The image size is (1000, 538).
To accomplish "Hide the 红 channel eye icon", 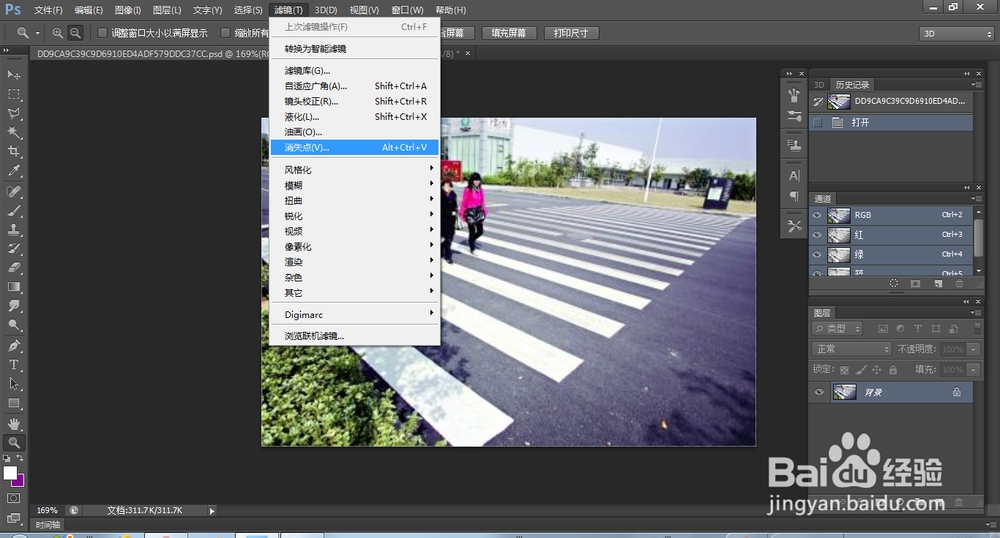I will 817,235.
